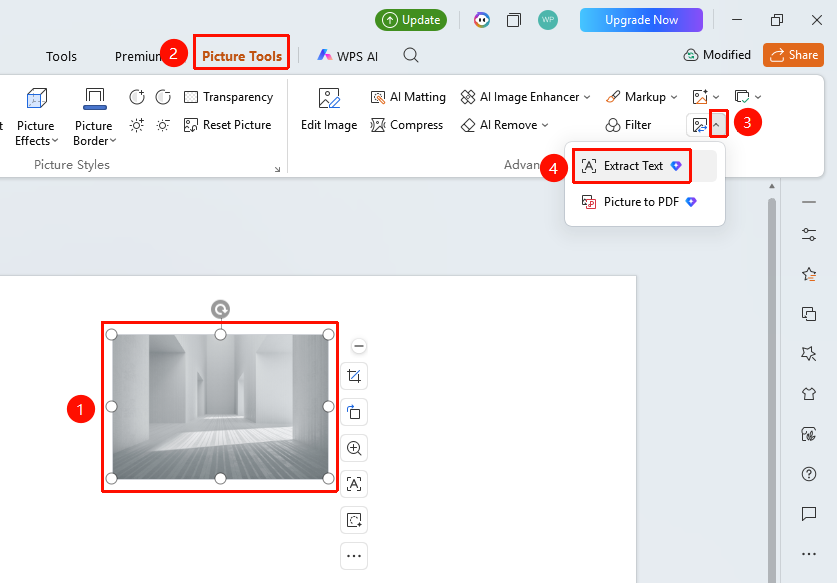The width and height of the screenshot is (837, 583).
Task: Open the three-dot menu beside the picture
Action: [x=354, y=556]
